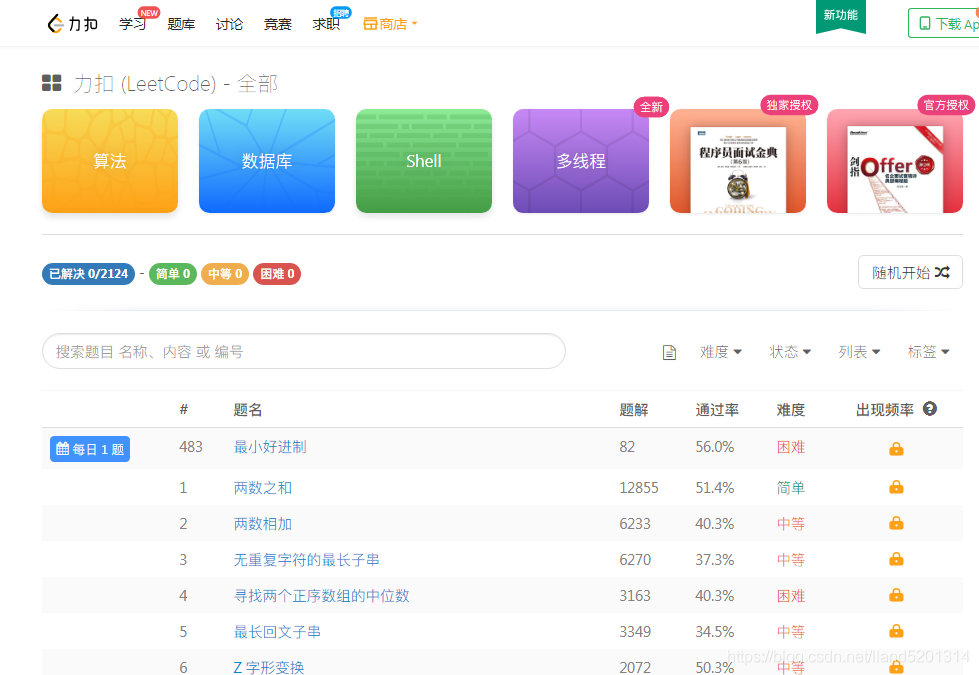Click the shop icon next to 商店
The height and width of the screenshot is (675, 979).
coord(370,24)
